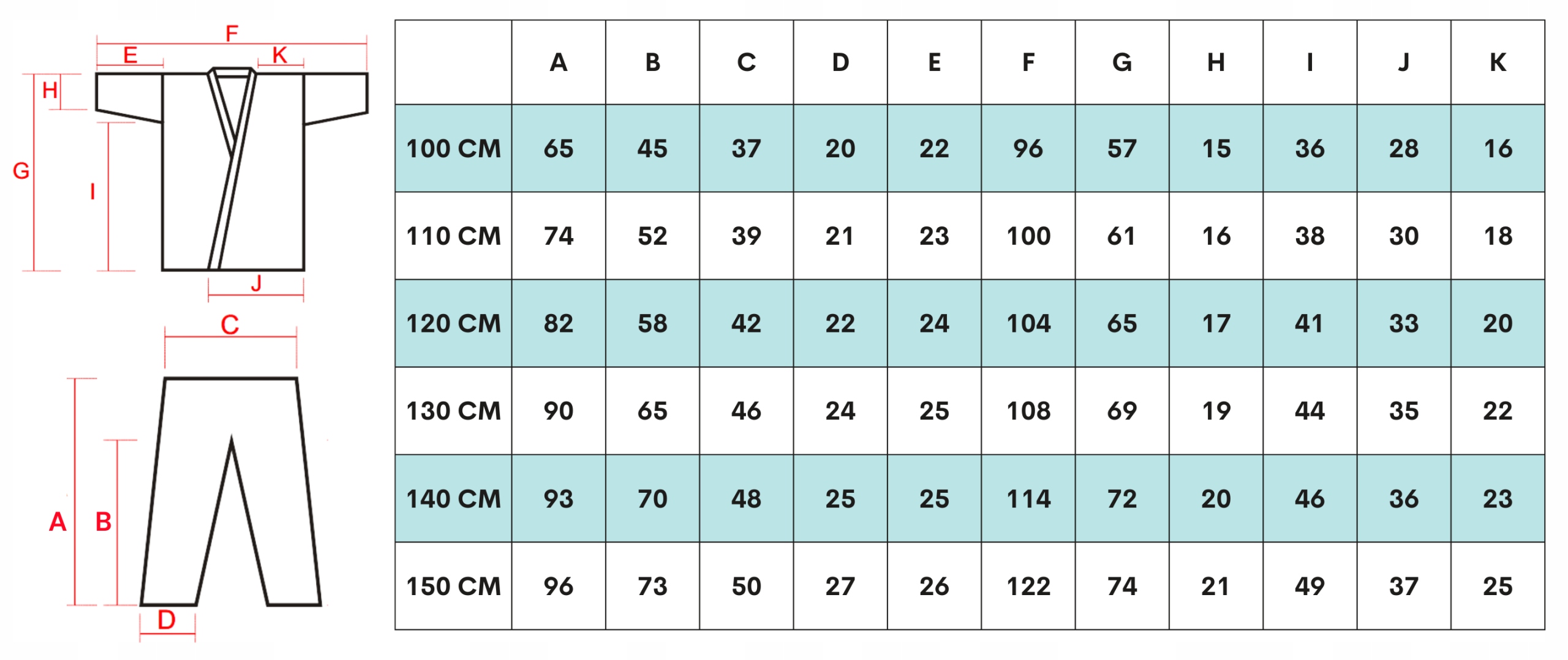Click the 100 CM row label

click(x=453, y=149)
